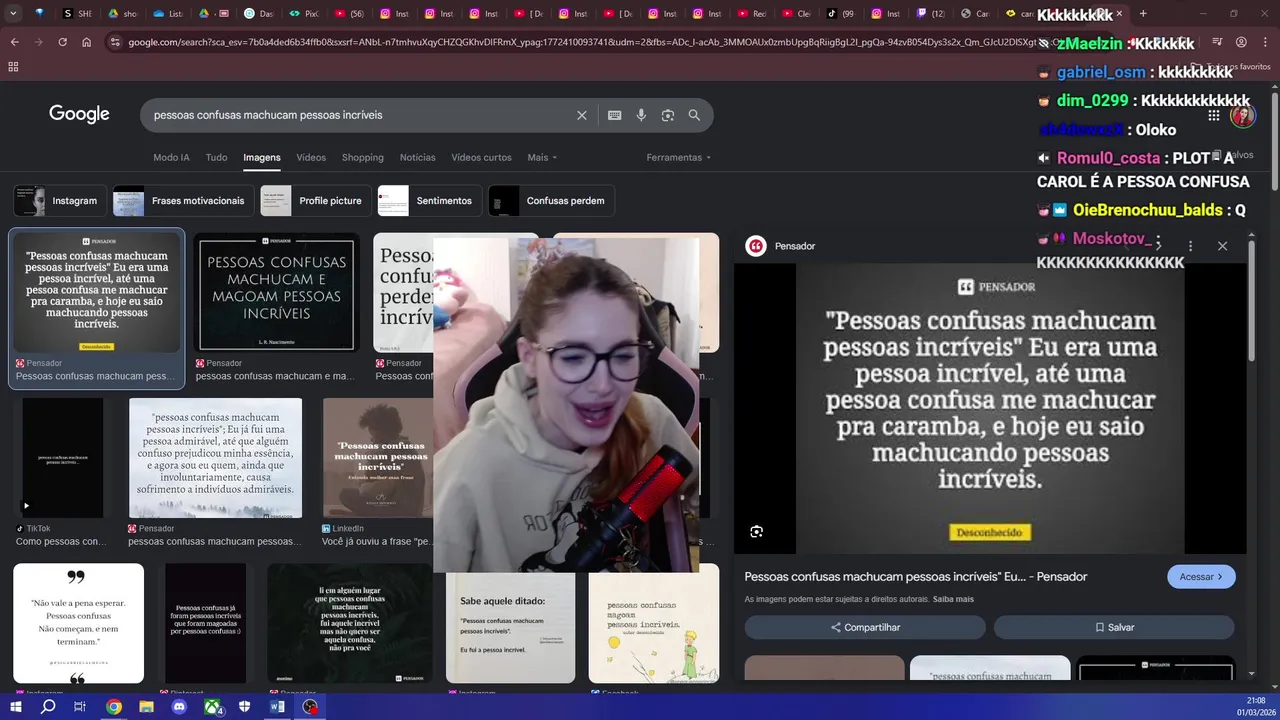
Task: Click the Google logo
Action: coord(79,114)
